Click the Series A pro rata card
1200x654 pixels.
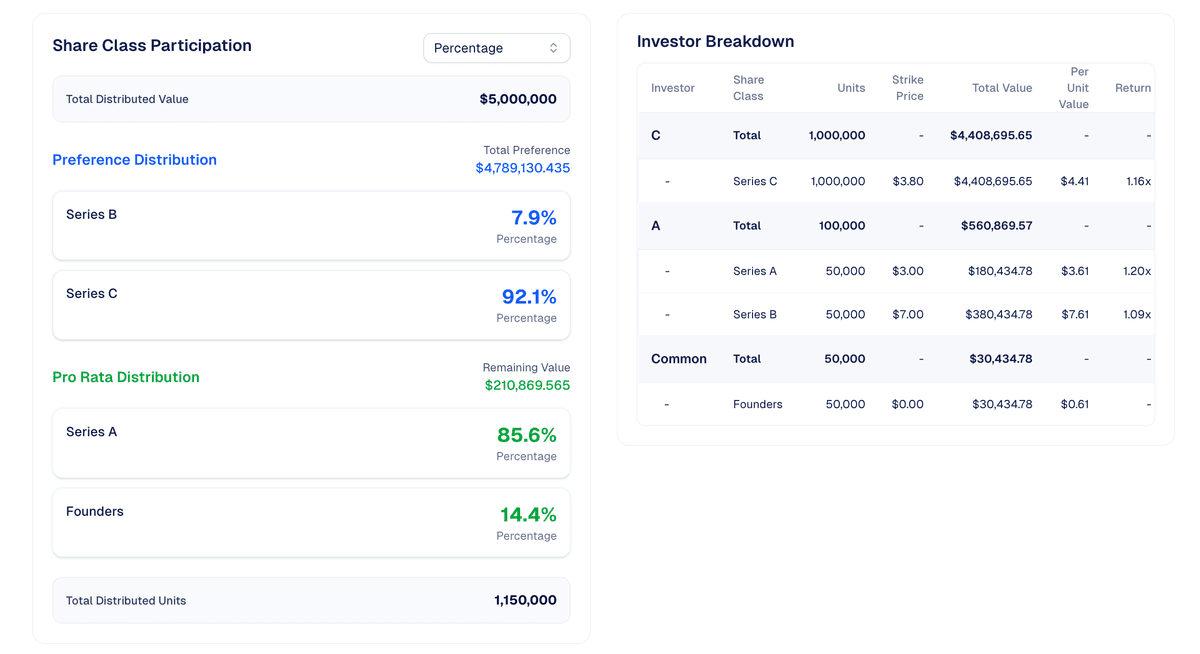pos(311,443)
